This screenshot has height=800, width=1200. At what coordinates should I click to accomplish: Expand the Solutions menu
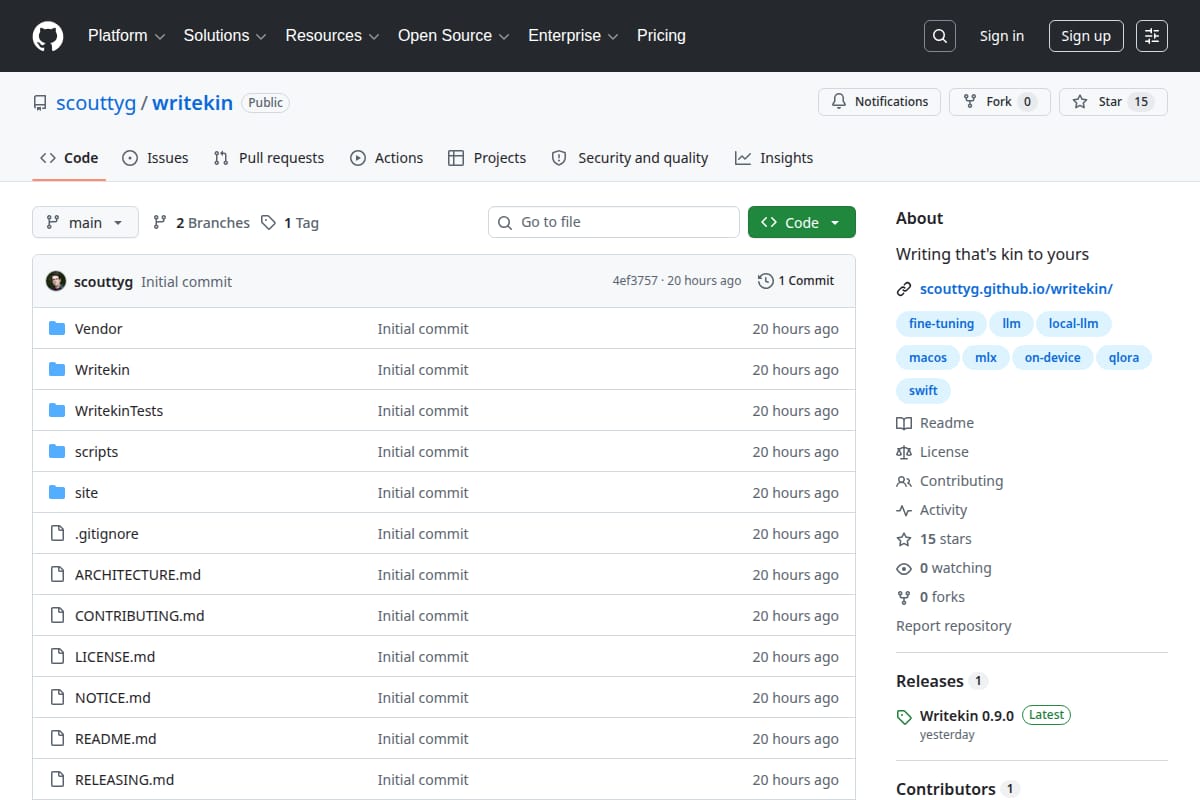tap(225, 36)
